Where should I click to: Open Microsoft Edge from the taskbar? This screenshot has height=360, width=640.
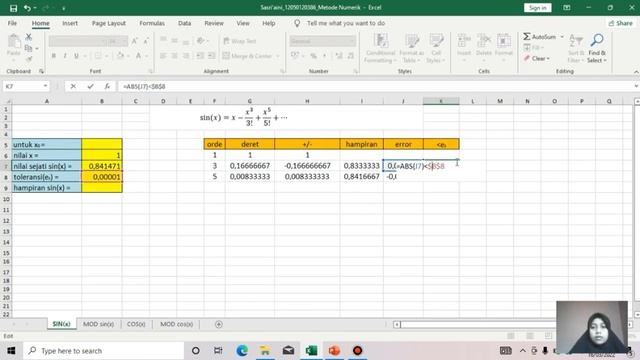click(x=242, y=351)
